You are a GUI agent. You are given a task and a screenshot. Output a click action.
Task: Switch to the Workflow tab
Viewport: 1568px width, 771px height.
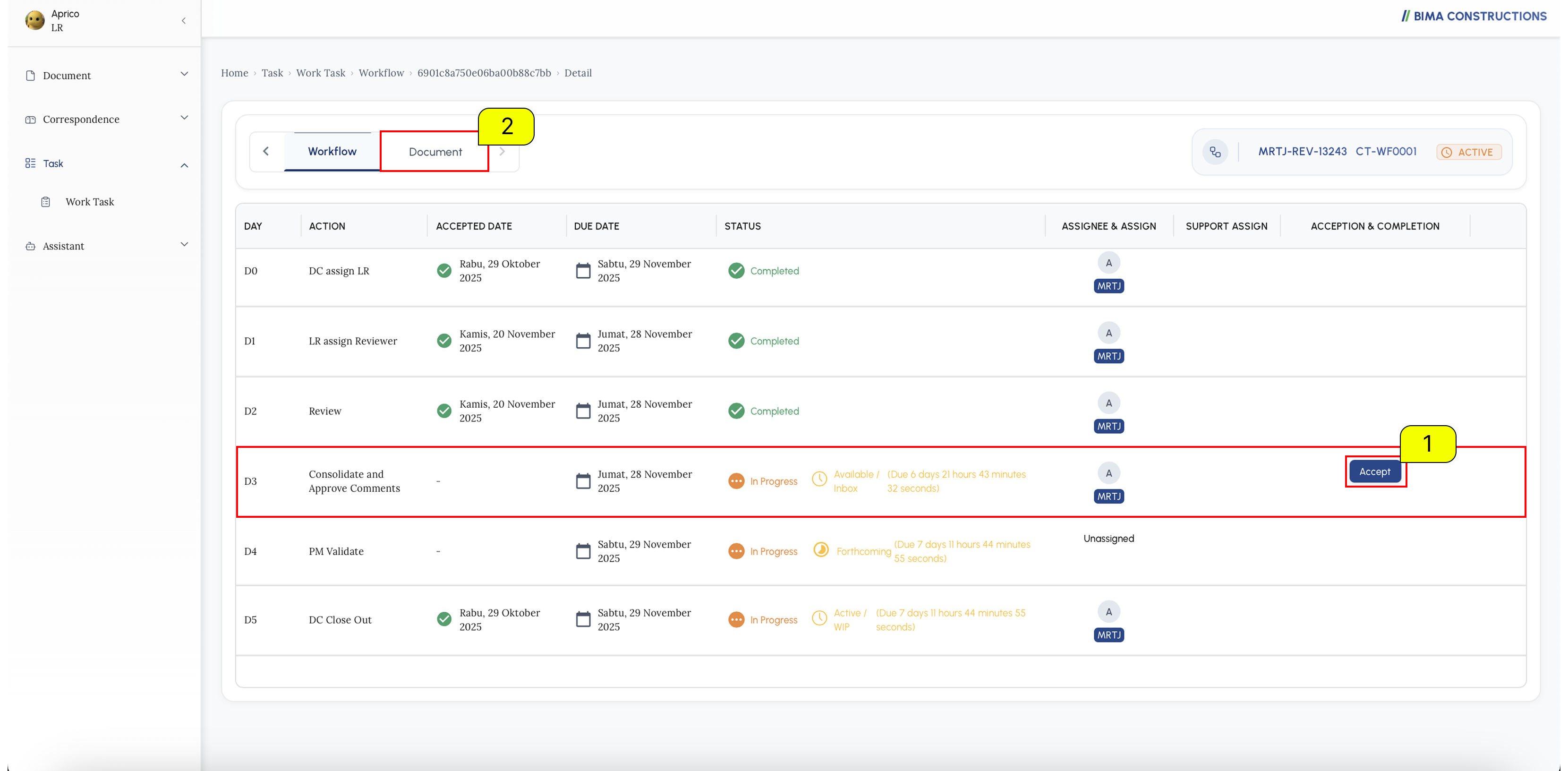[x=332, y=151]
